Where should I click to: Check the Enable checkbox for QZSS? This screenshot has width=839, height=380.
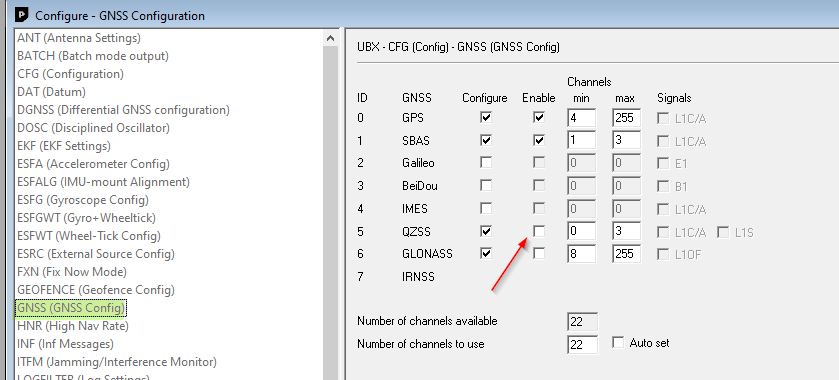click(x=539, y=232)
